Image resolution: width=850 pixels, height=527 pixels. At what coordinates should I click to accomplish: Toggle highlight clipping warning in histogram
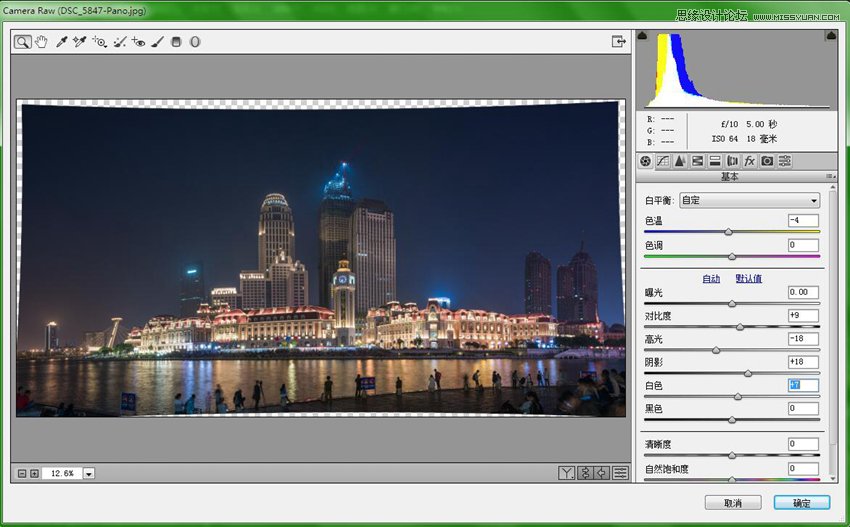pos(830,36)
